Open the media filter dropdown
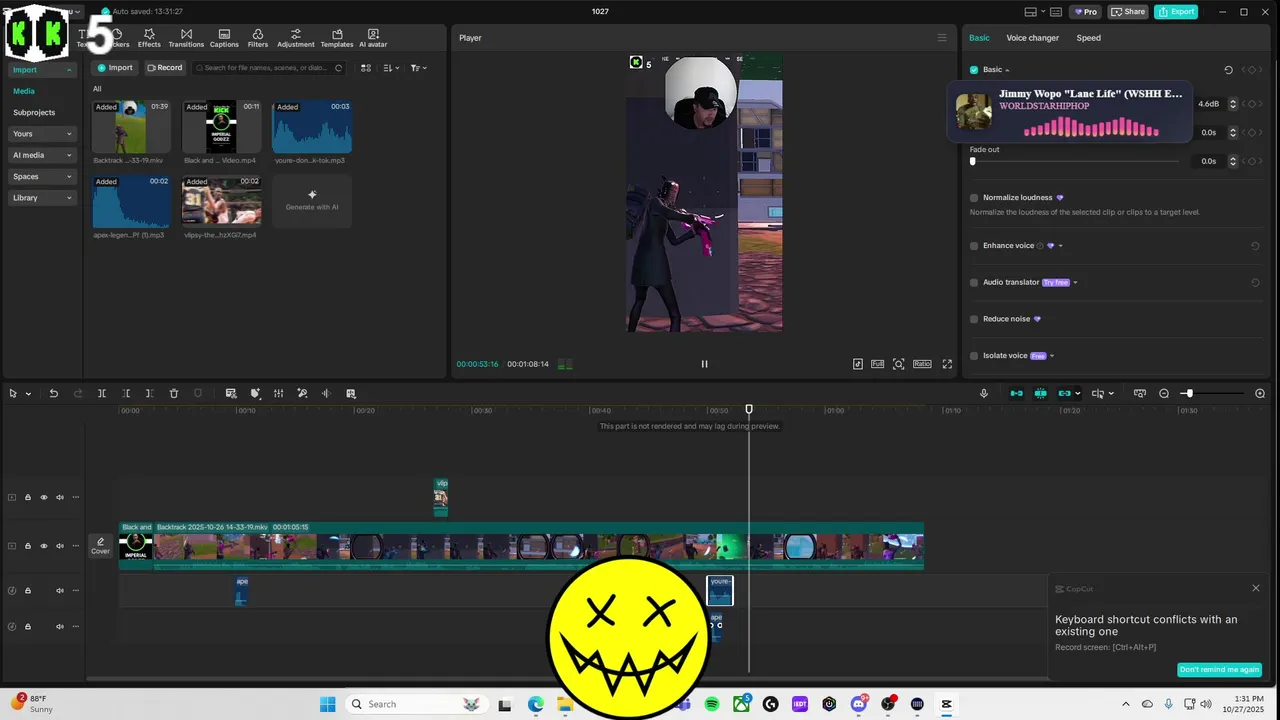This screenshot has width=1280, height=720. click(419, 68)
